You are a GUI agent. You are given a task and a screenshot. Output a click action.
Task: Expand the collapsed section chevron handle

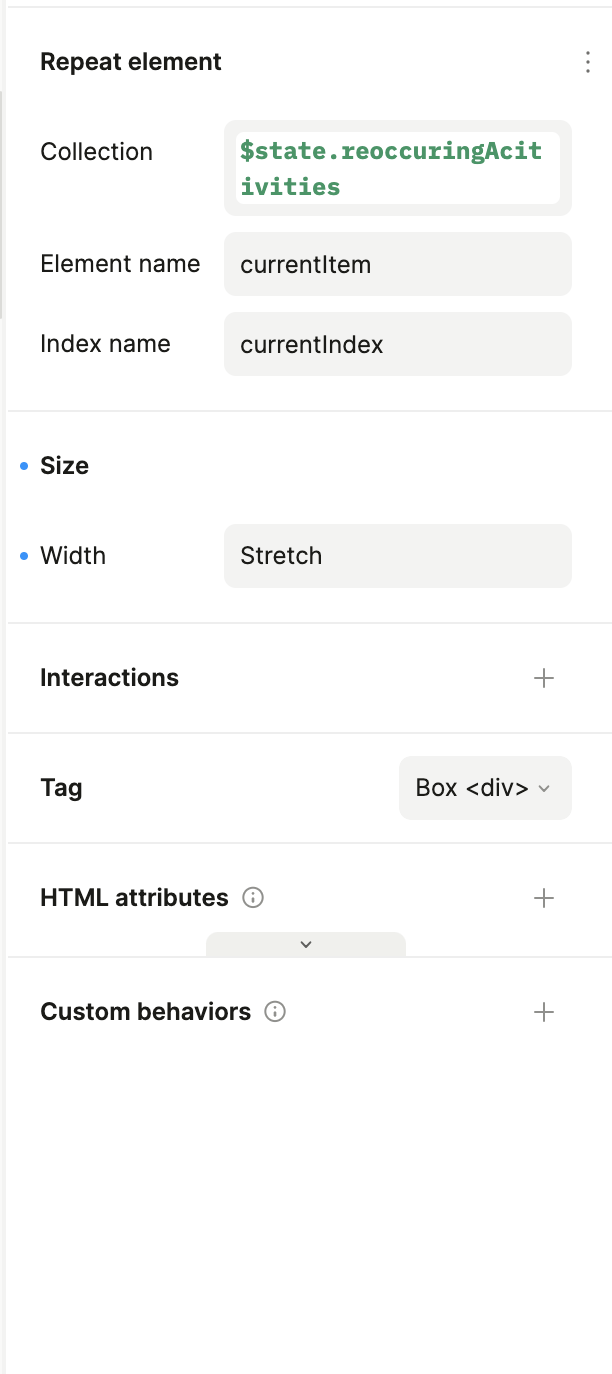[306, 944]
